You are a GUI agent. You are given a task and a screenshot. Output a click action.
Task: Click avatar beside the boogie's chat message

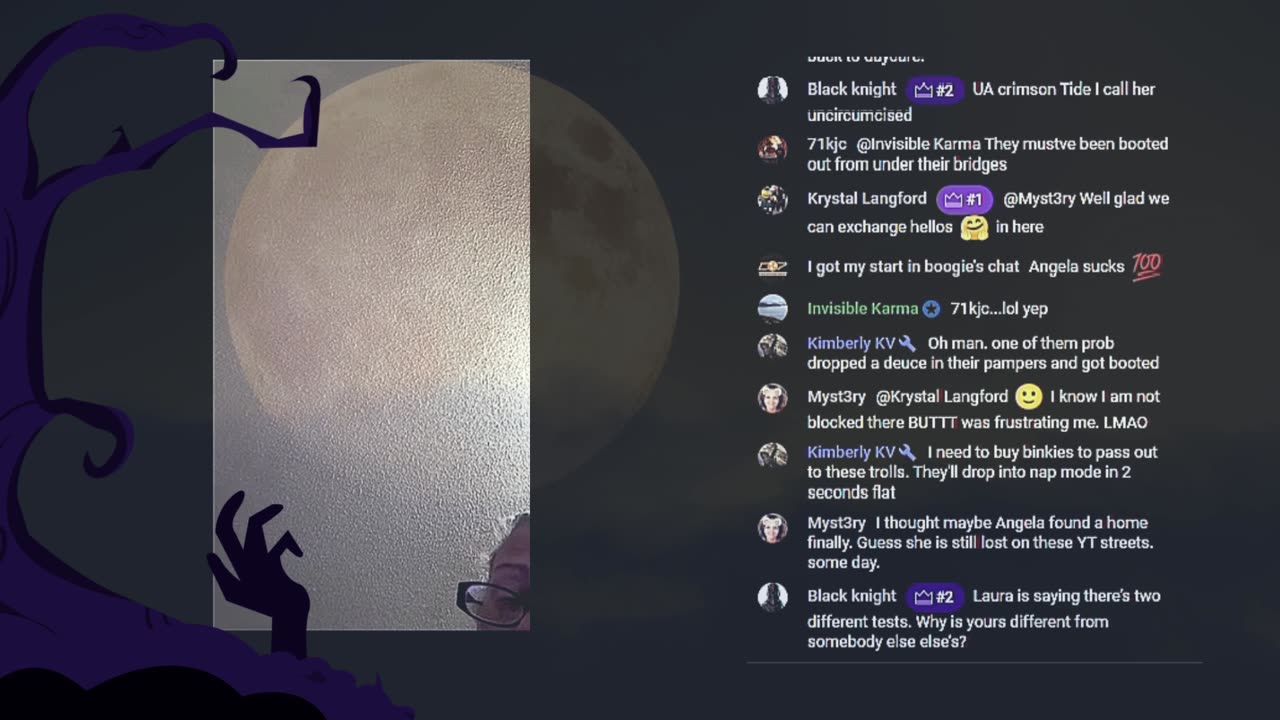click(x=772, y=268)
